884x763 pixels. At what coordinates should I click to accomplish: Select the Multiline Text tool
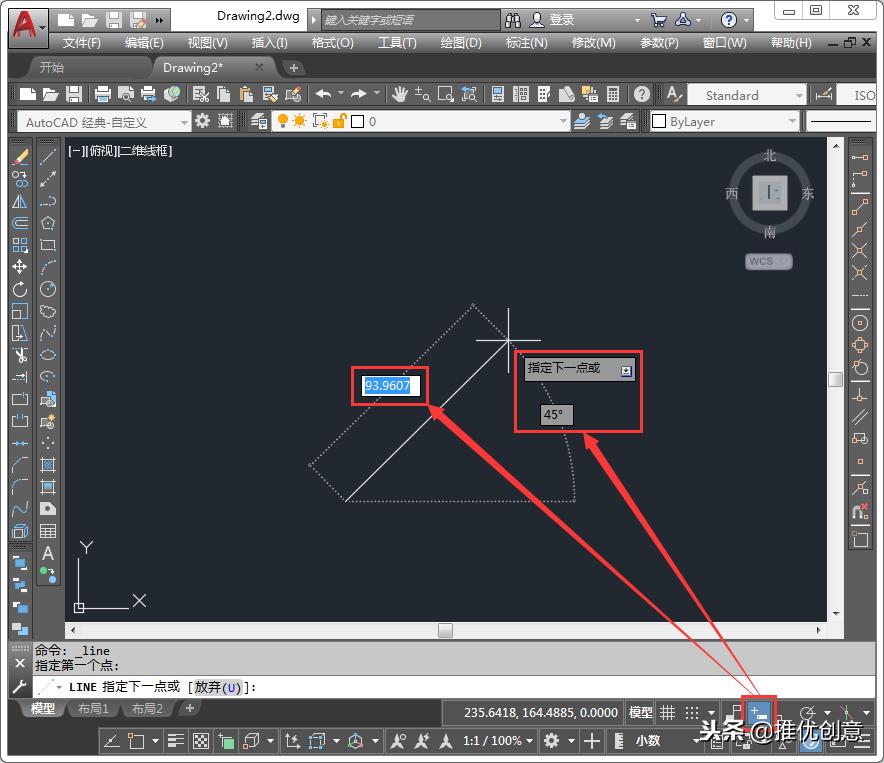point(47,550)
